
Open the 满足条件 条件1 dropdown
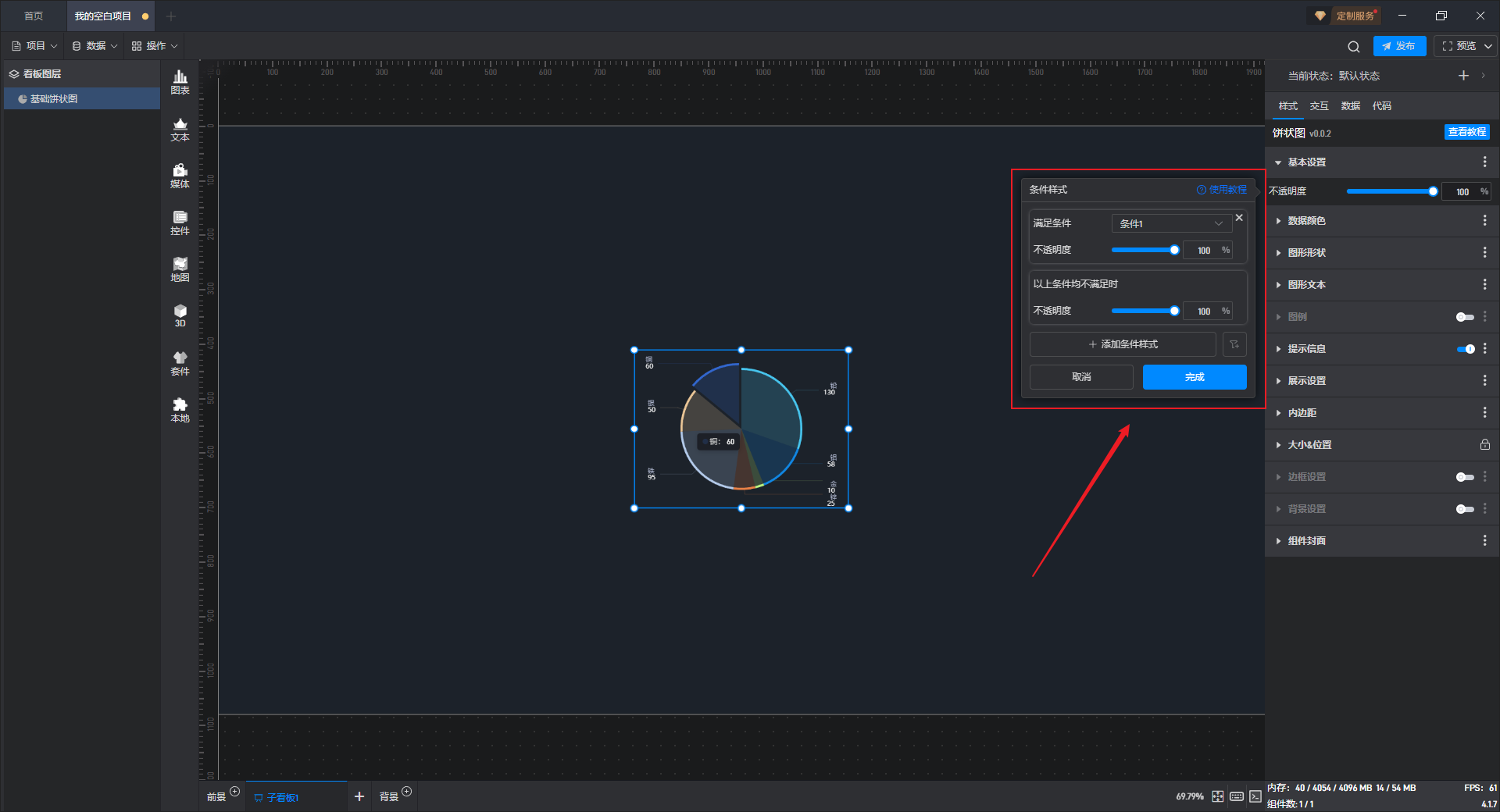1170,223
